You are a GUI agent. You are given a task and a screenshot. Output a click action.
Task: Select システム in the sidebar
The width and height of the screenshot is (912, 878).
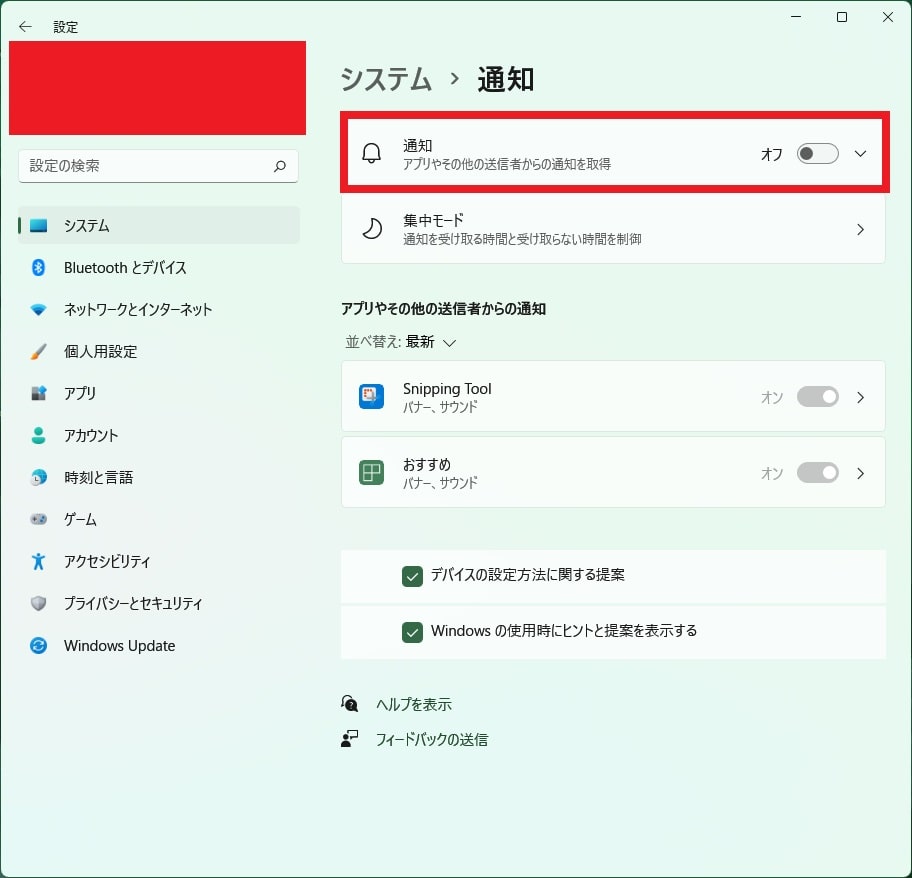(x=159, y=226)
